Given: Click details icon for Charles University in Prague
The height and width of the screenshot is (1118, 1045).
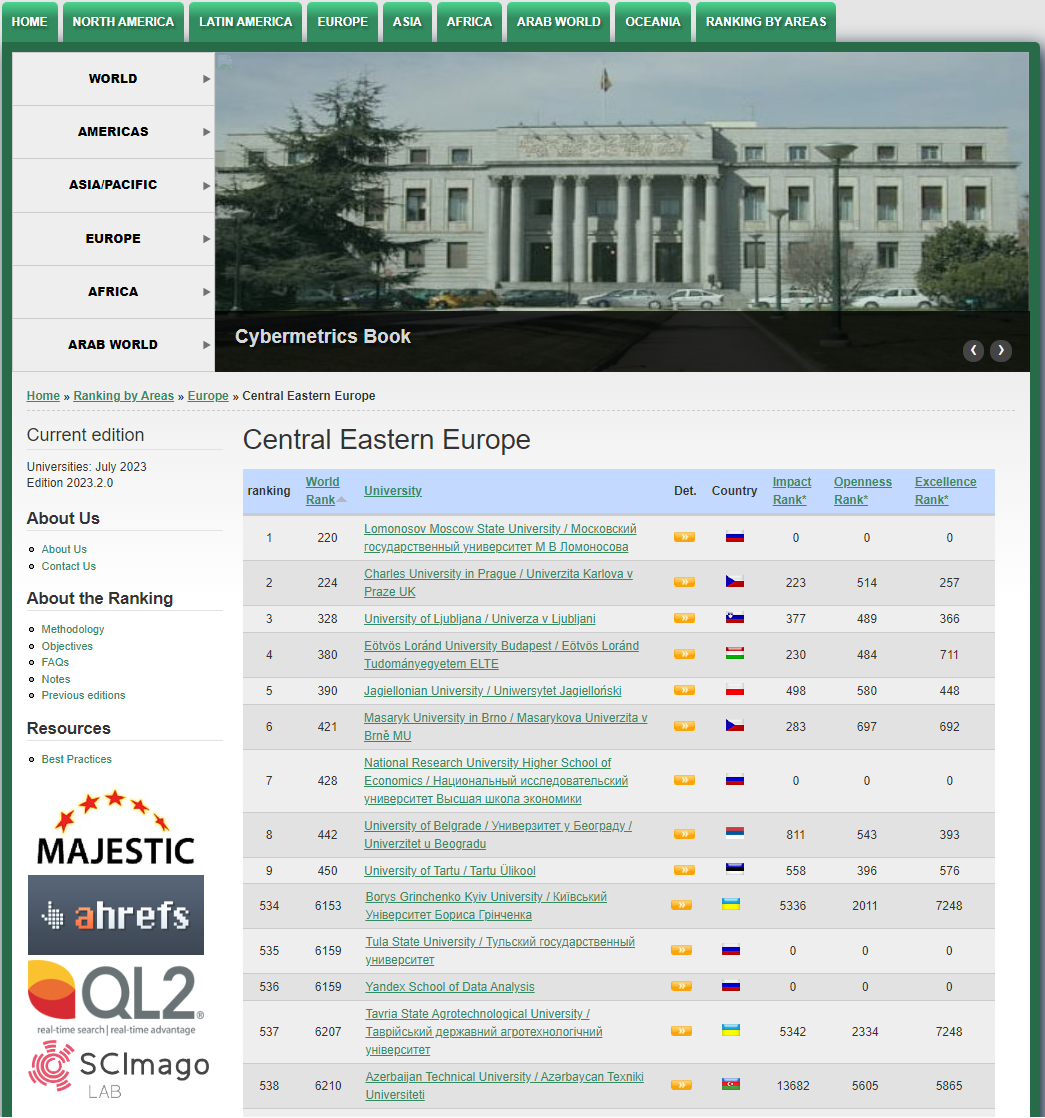Looking at the screenshot, I should tap(684, 582).
